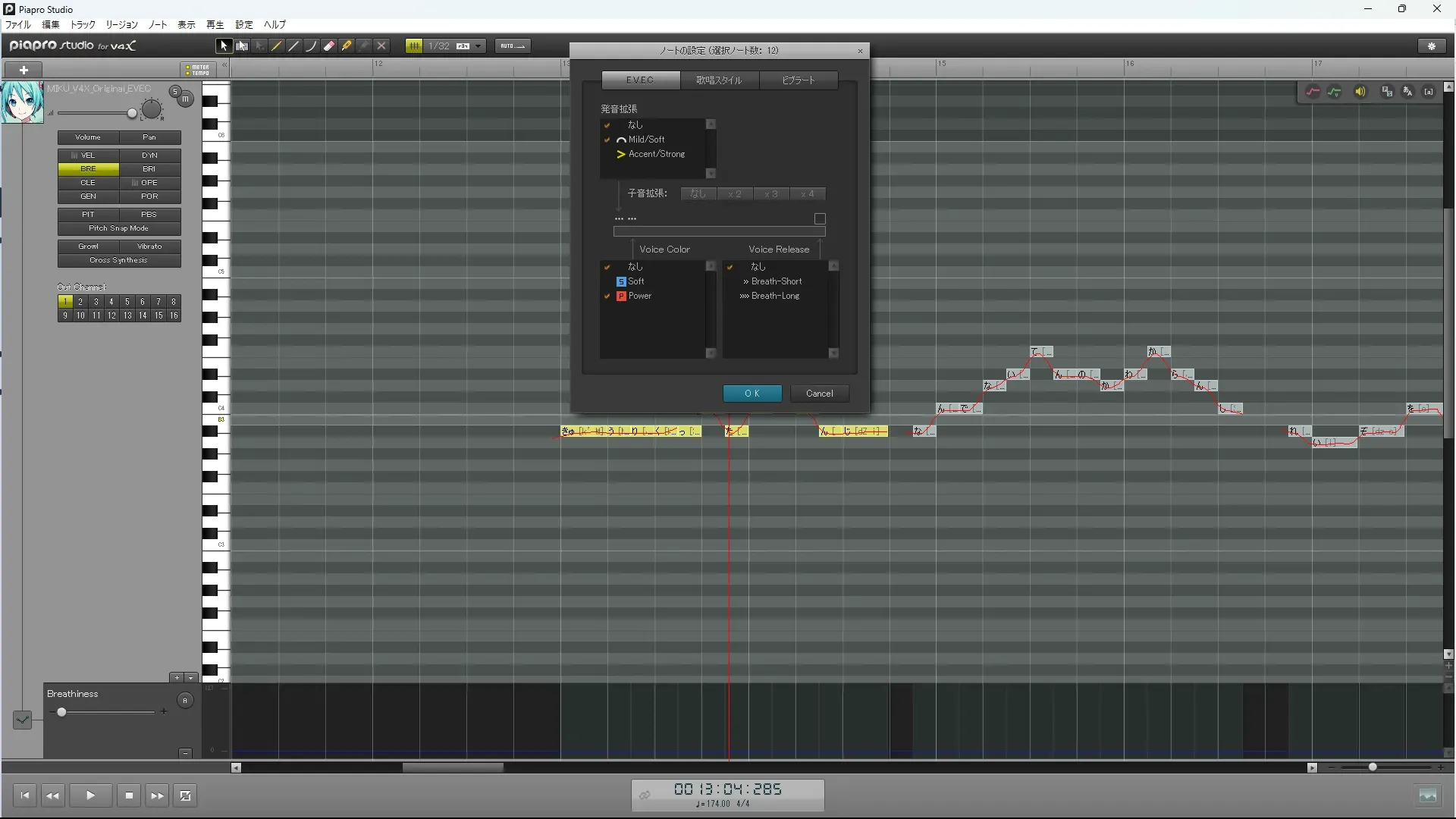1456x819 pixels.
Task: Select the pencil draw tool
Action: point(277,46)
